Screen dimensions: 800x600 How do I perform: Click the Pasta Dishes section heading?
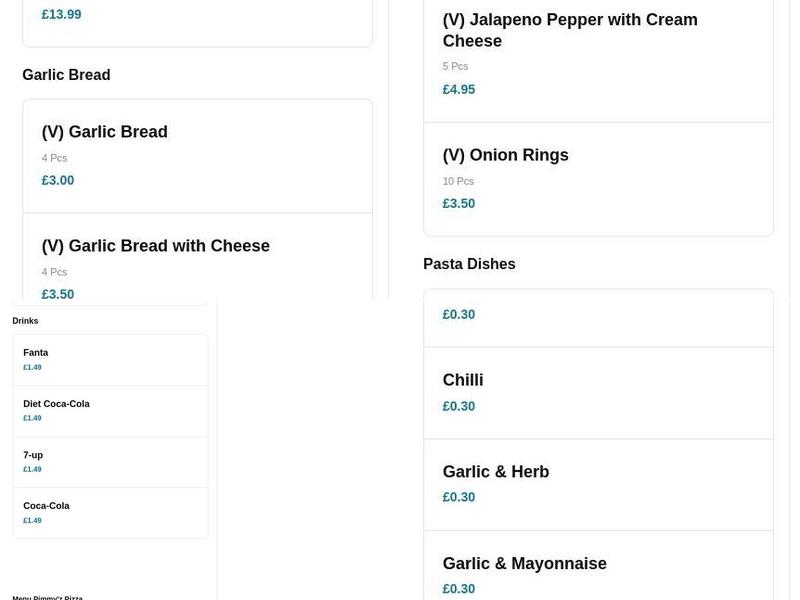(x=469, y=263)
